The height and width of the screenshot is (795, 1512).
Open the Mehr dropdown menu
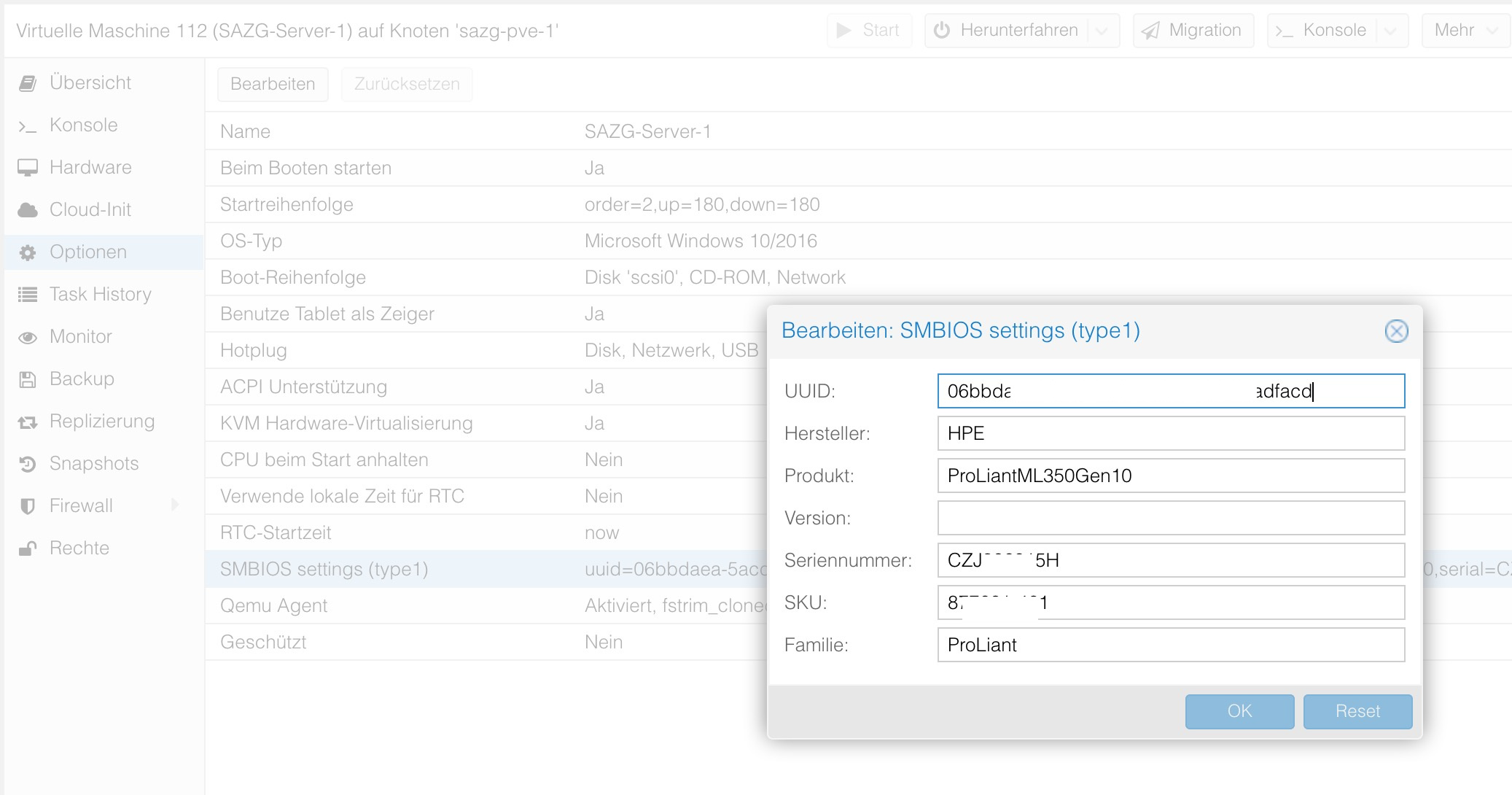click(1465, 30)
